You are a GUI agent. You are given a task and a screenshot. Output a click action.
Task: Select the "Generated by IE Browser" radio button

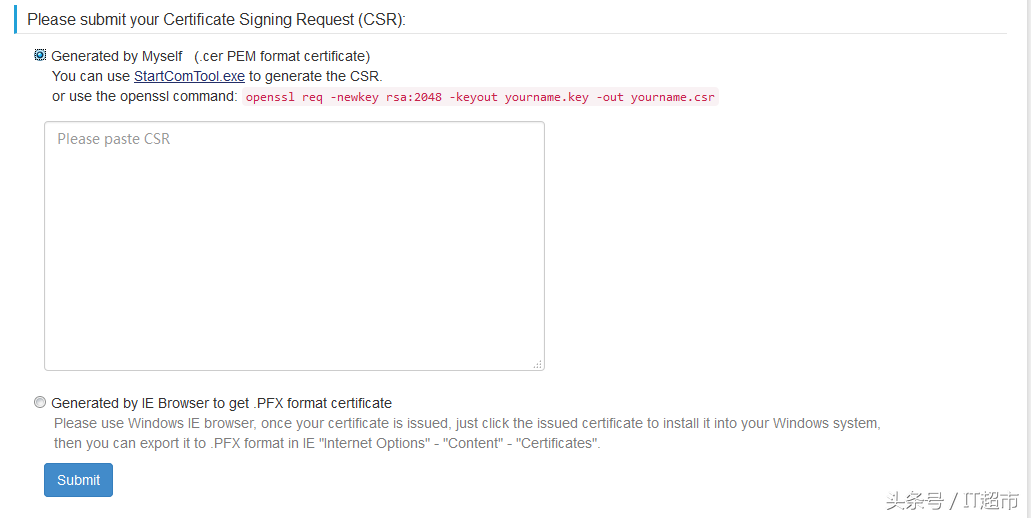(x=40, y=402)
